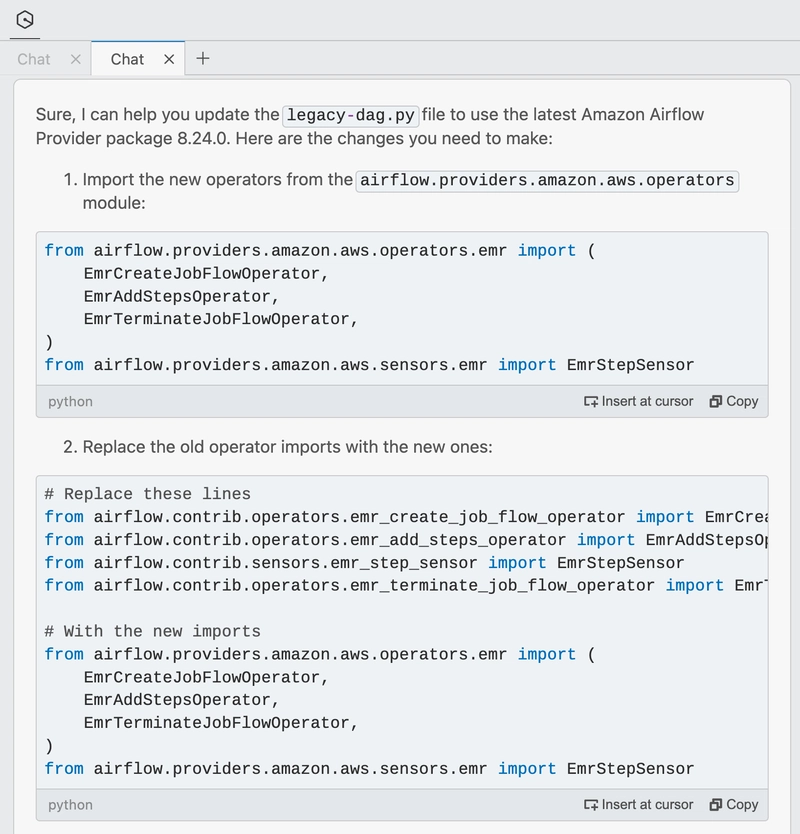Insert second code block at cursor
Image resolution: width=800 pixels, height=834 pixels.
coord(638,805)
